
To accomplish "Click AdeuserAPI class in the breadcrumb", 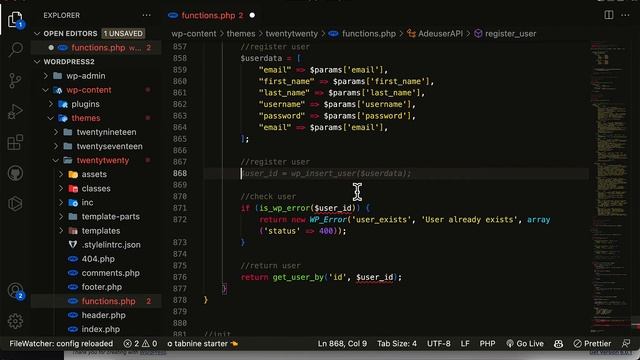I will (440, 33).
